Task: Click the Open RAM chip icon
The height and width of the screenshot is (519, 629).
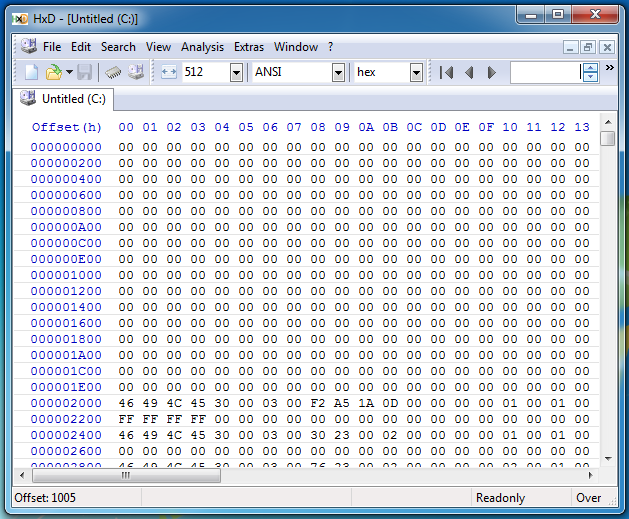Action: 113,72
